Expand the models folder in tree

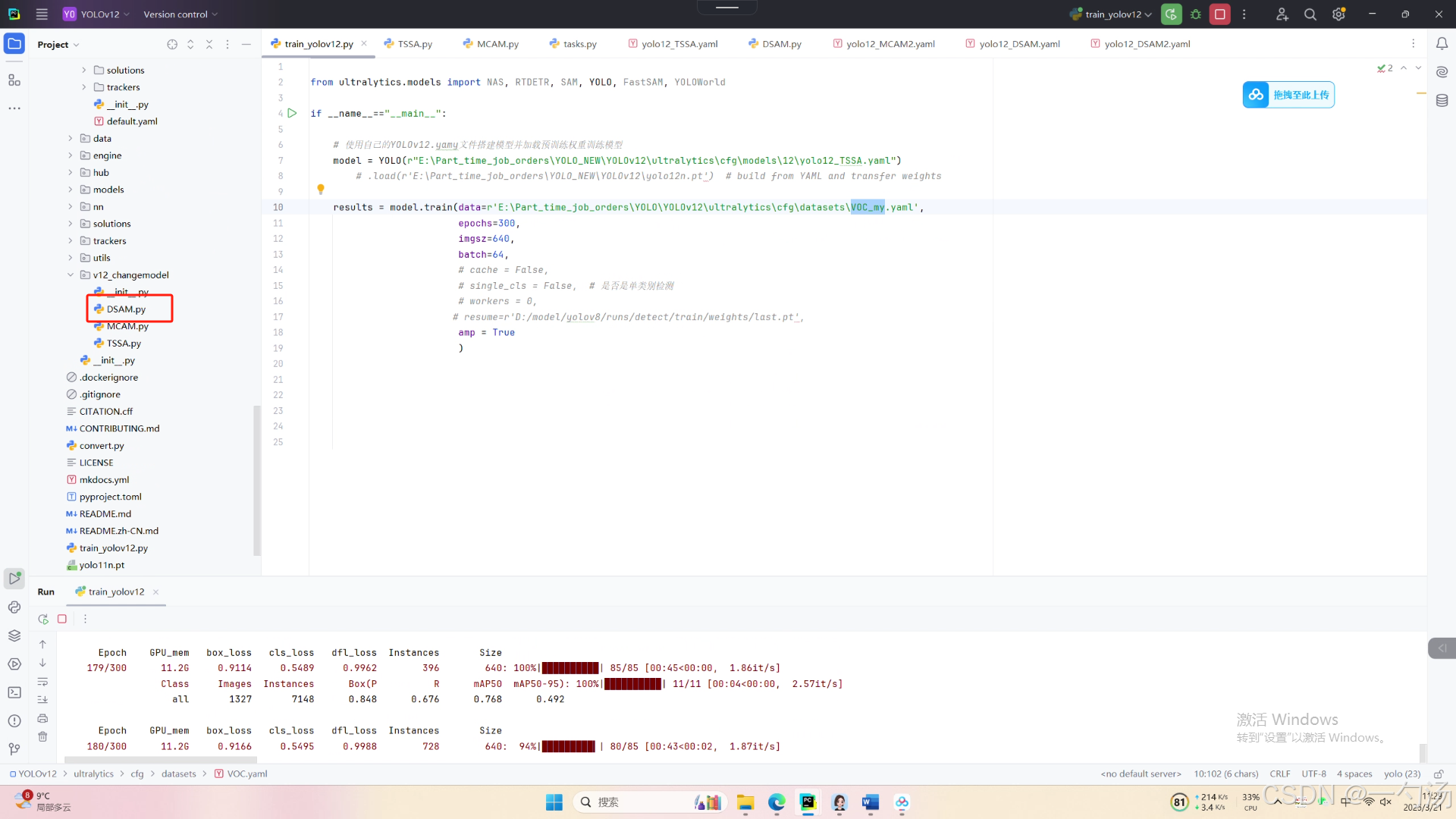click(x=71, y=190)
